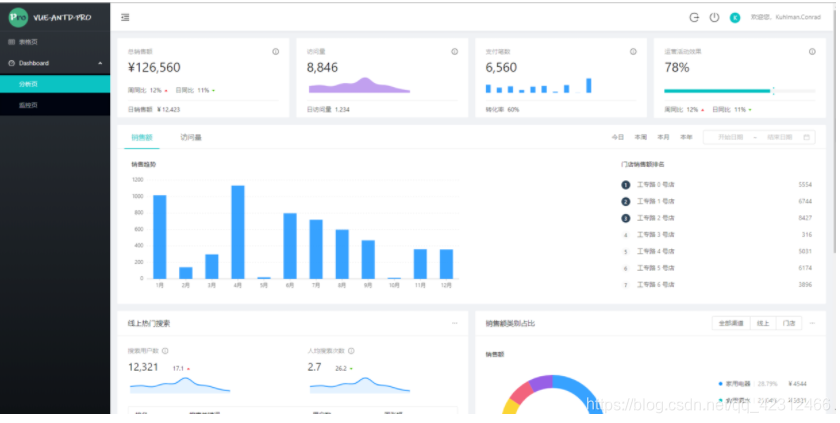Click the 12月 bar in sales chart
Image resolution: width=840 pixels, height=423 pixels.
click(x=446, y=264)
